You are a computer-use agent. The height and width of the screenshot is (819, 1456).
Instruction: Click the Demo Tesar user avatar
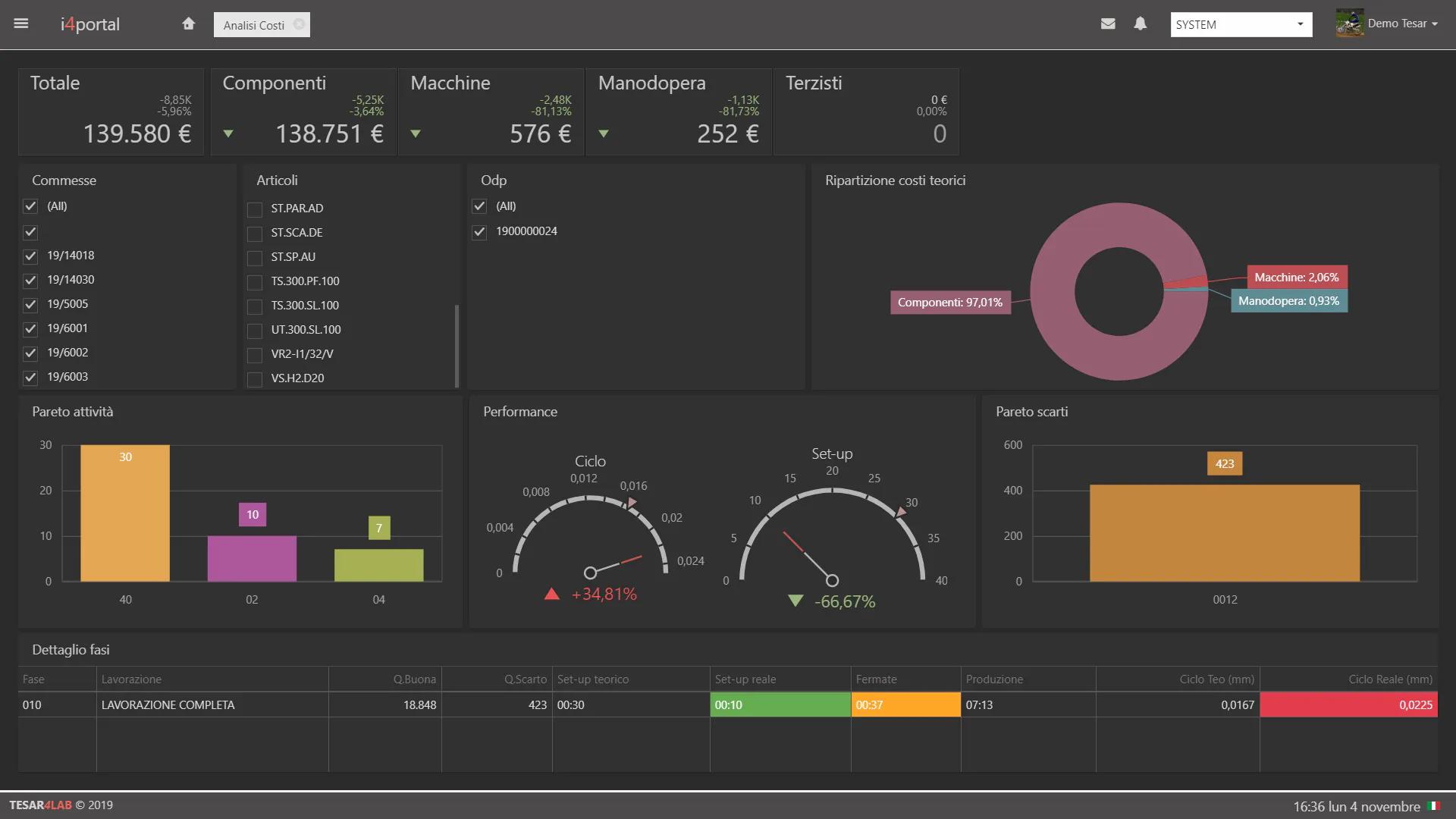tap(1349, 24)
